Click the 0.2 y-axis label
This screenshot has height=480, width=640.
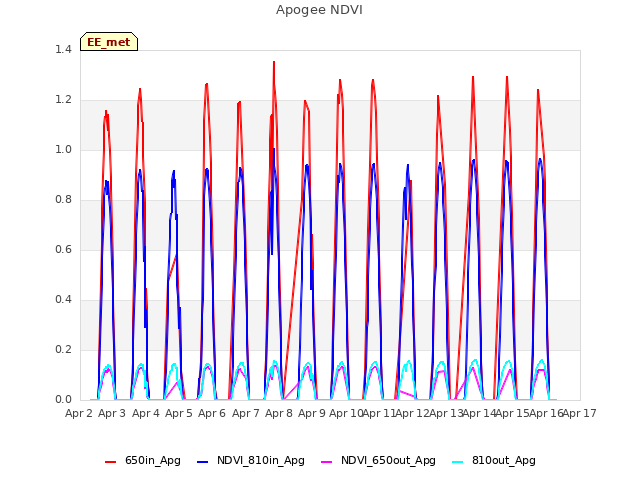(63, 350)
